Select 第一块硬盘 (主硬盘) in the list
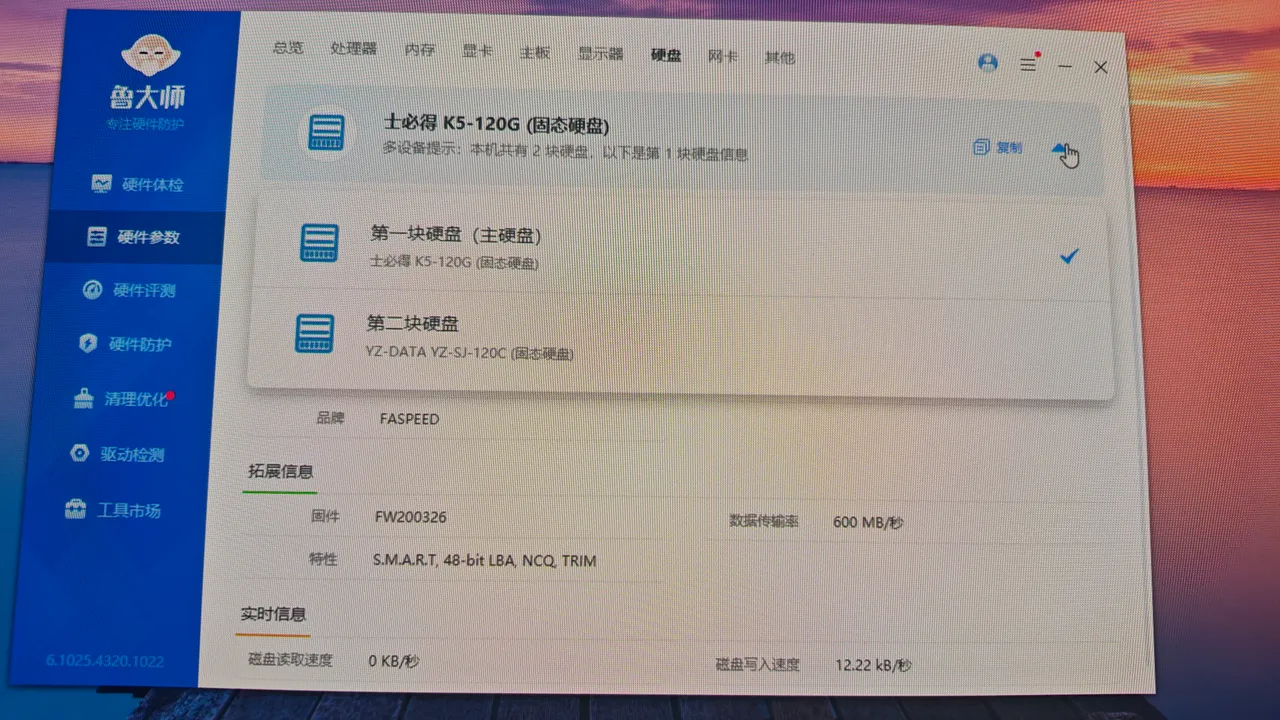 pos(681,247)
